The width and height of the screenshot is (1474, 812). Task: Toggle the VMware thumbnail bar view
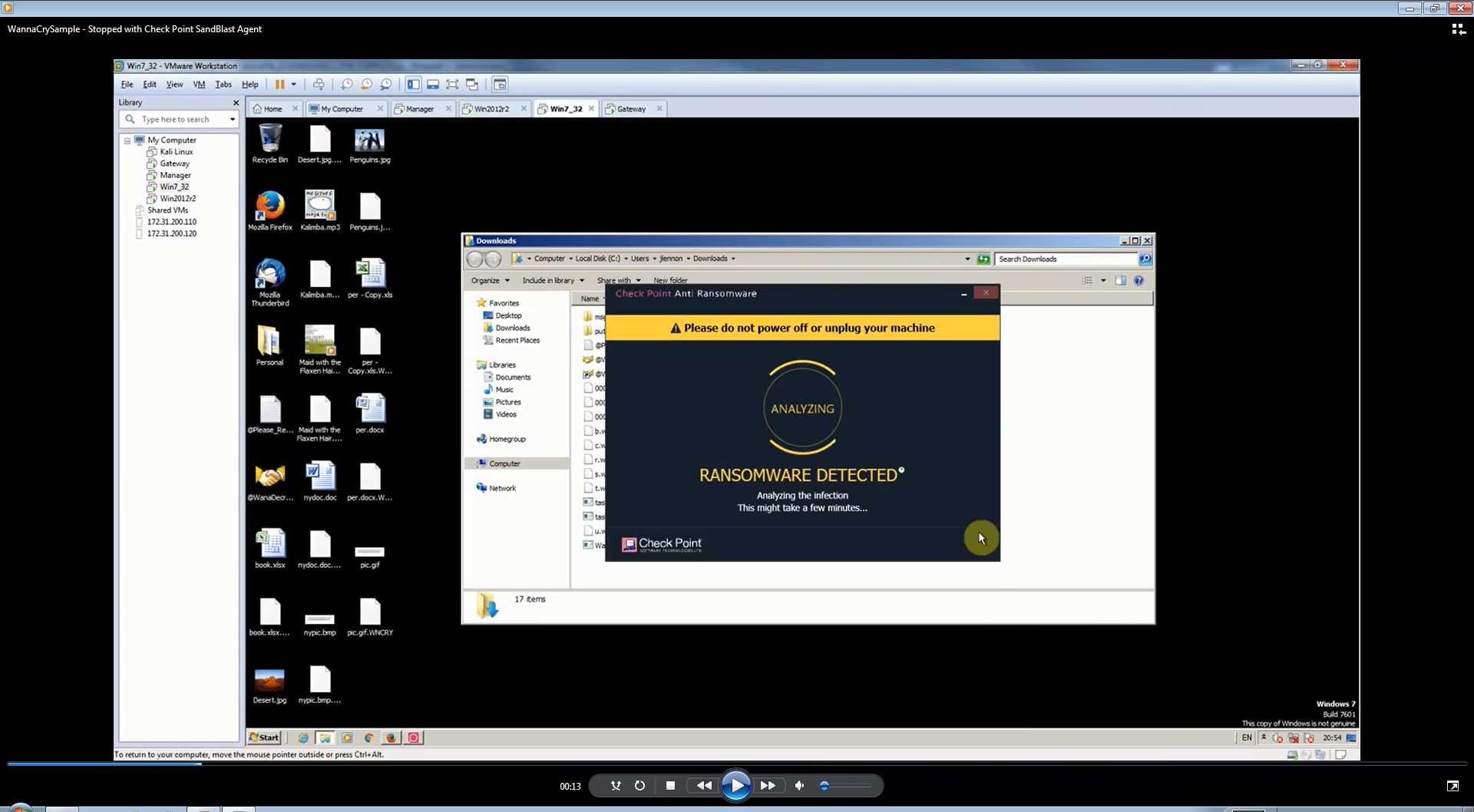pyautogui.click(x=433, y=84)
